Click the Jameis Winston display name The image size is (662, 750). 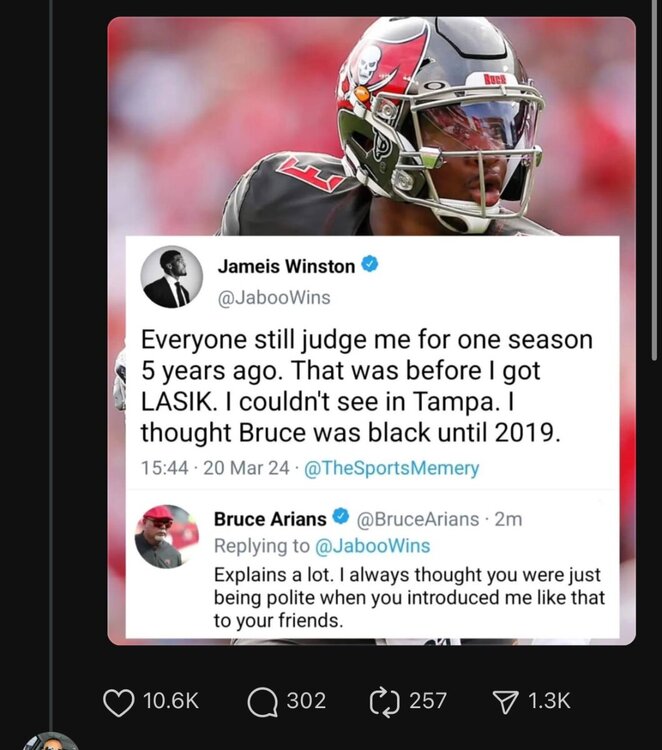[x=287, y=266]
